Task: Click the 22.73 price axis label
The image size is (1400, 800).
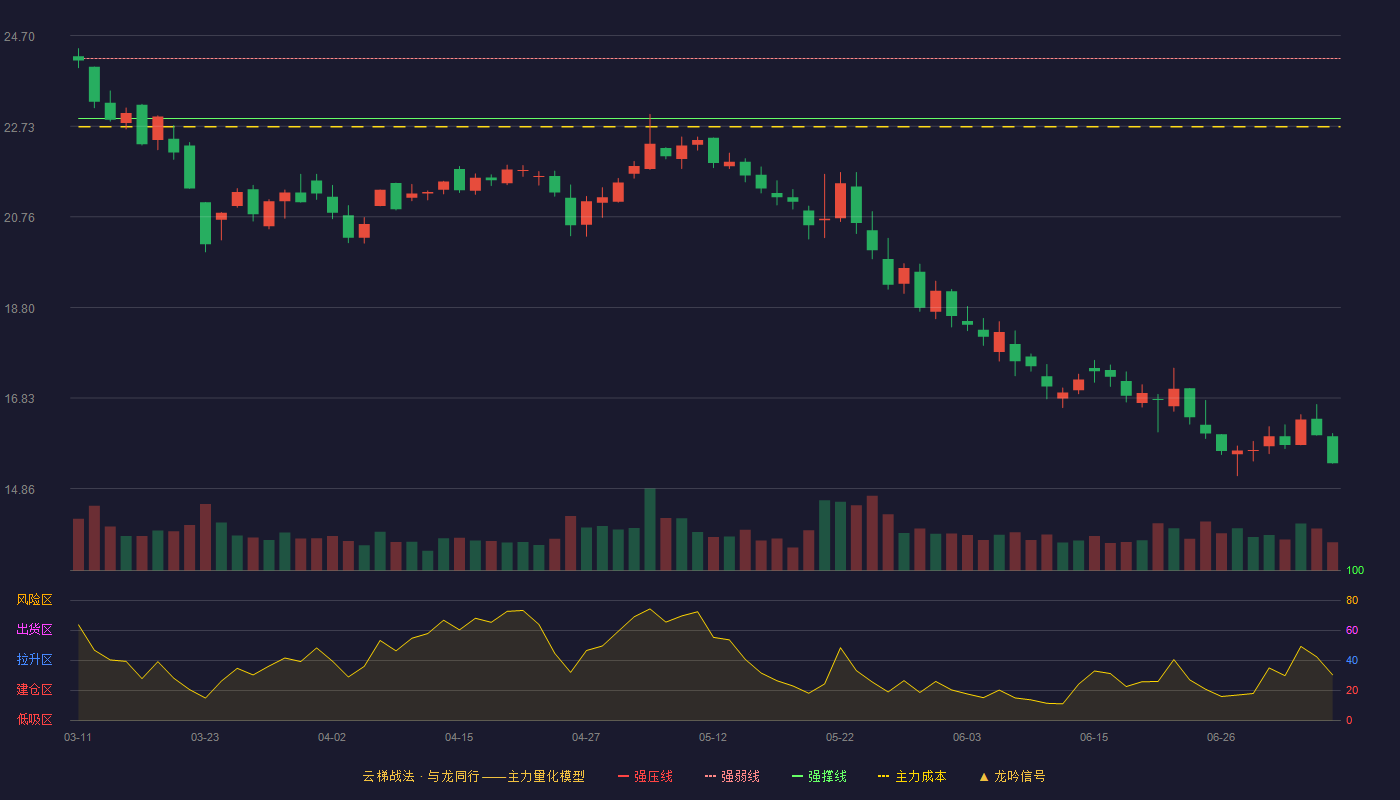Action: click(19, 128)
